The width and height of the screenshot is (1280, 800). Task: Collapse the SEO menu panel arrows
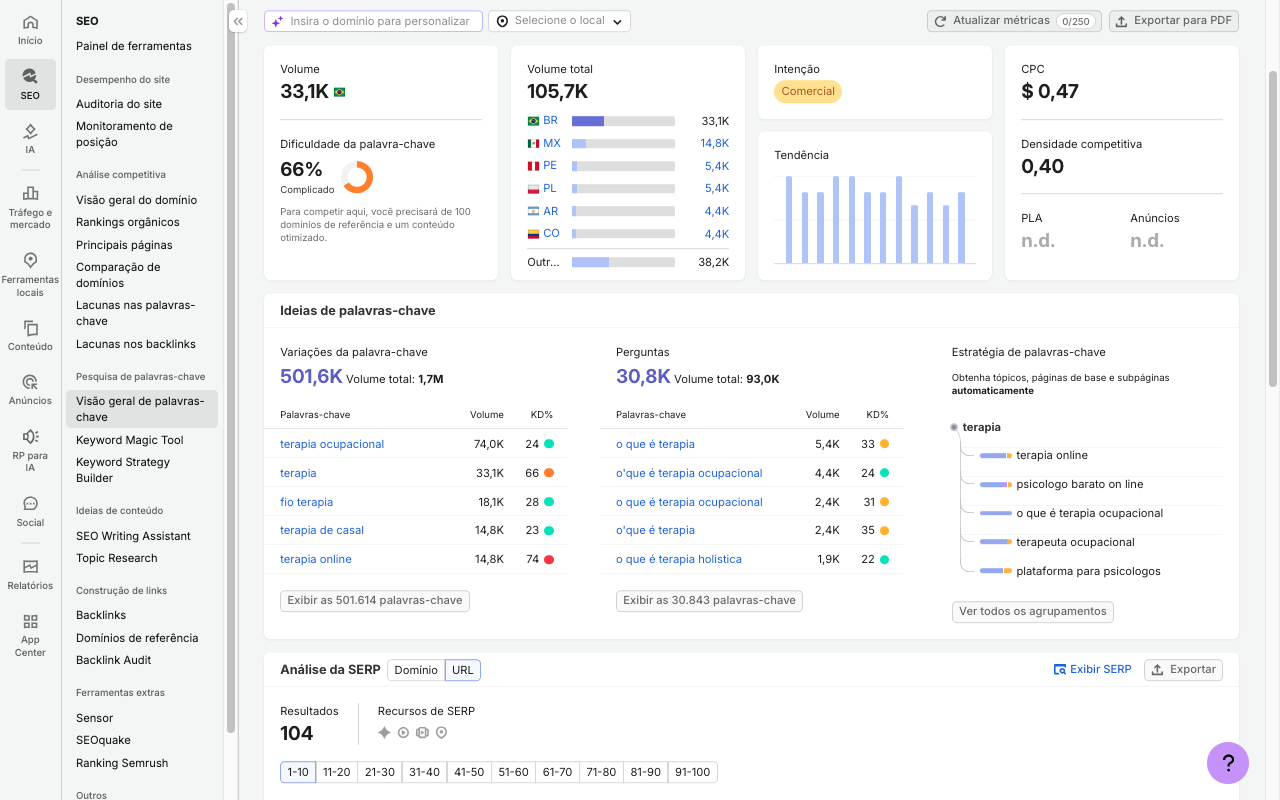click(238, 21)
